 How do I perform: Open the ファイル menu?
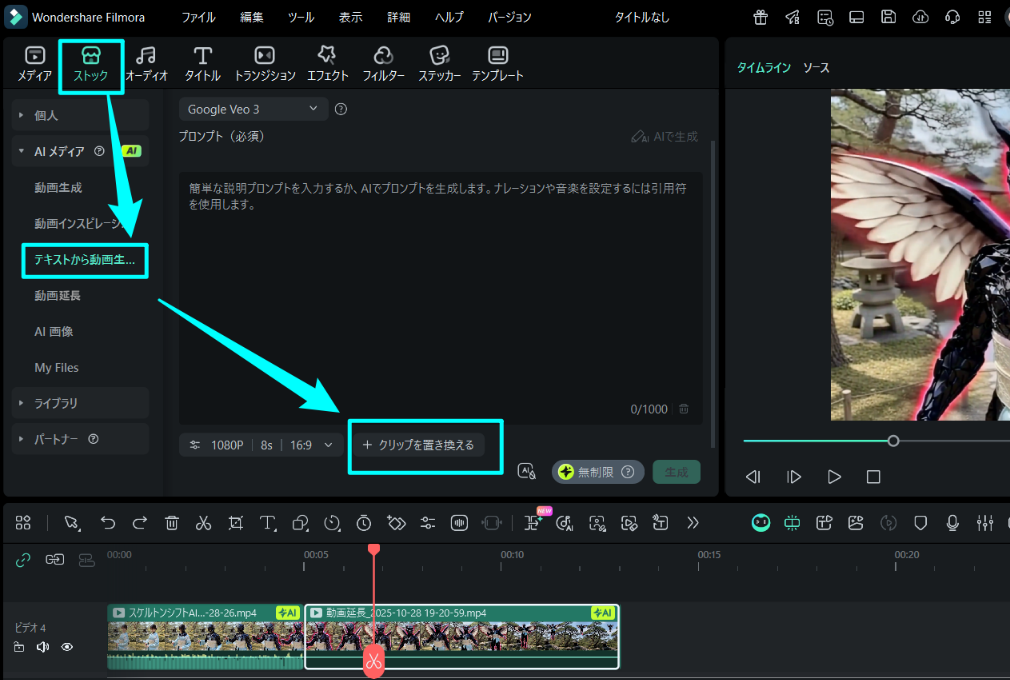pos(198,17)
